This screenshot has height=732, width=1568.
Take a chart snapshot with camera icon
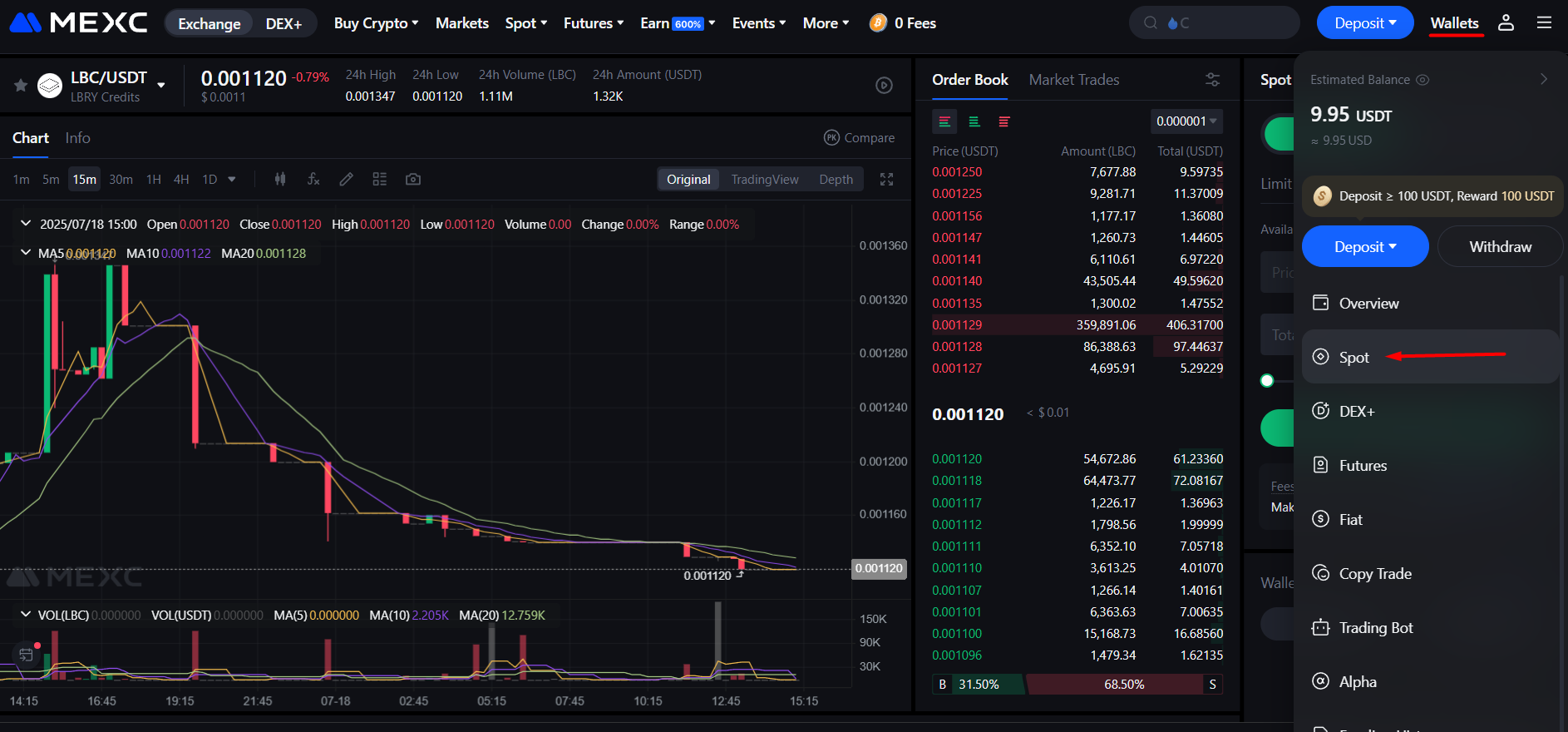coord(413,179)
